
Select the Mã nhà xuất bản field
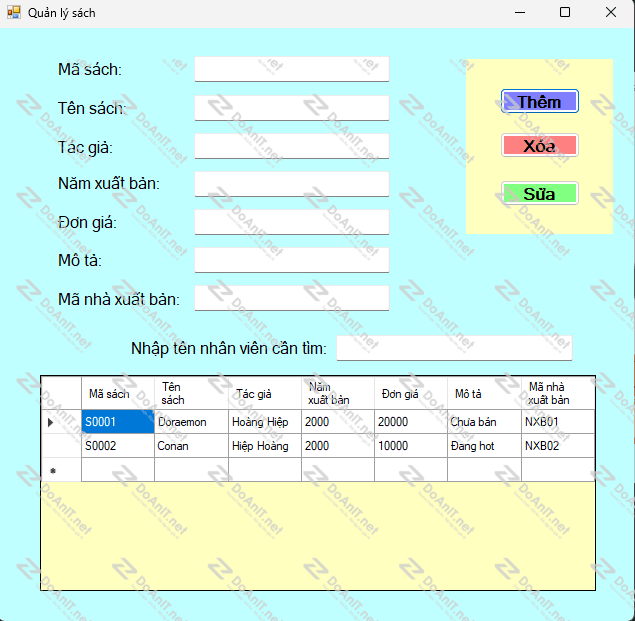(x=291, y=298)
